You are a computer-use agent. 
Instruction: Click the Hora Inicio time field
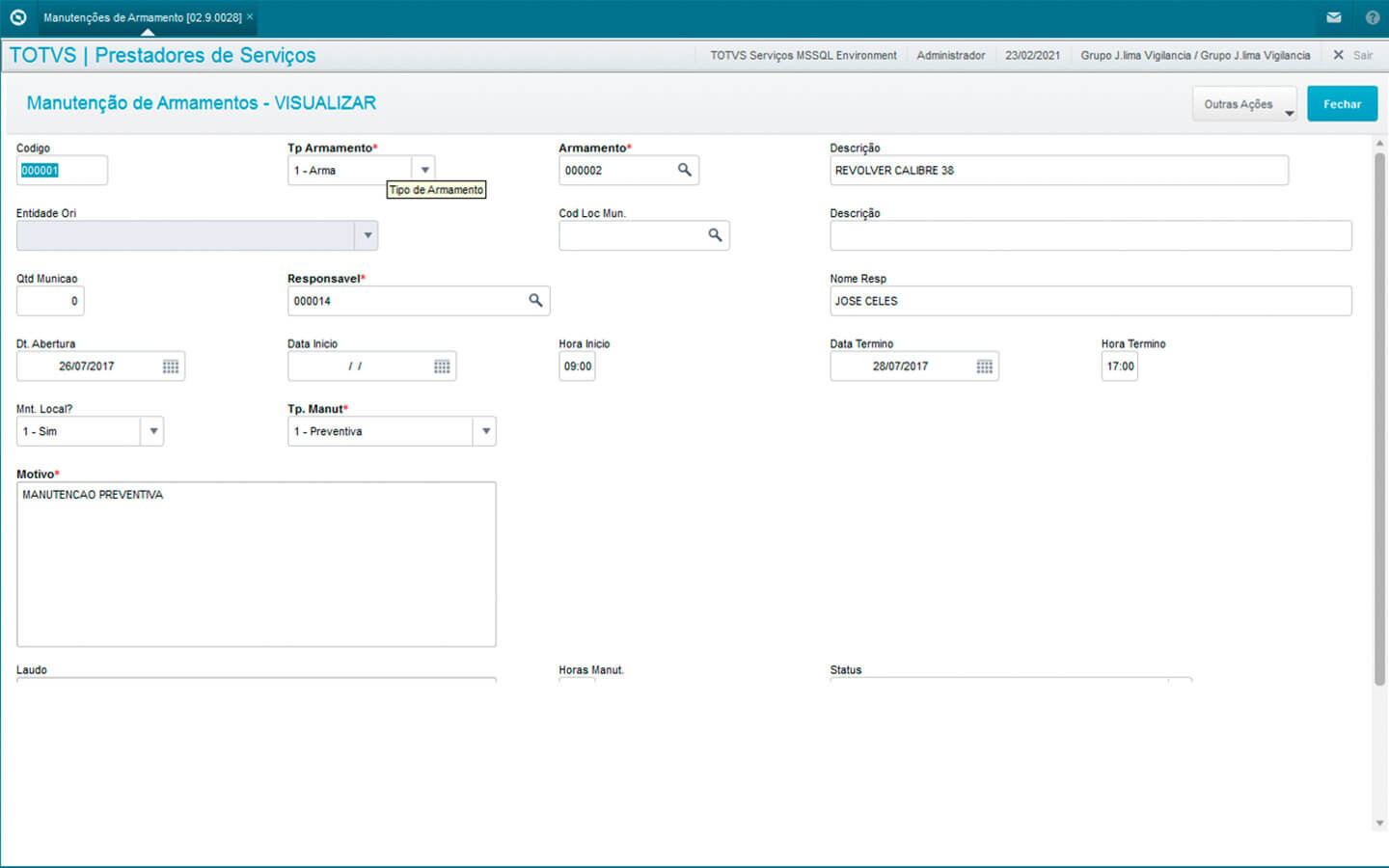click(577, 366)
